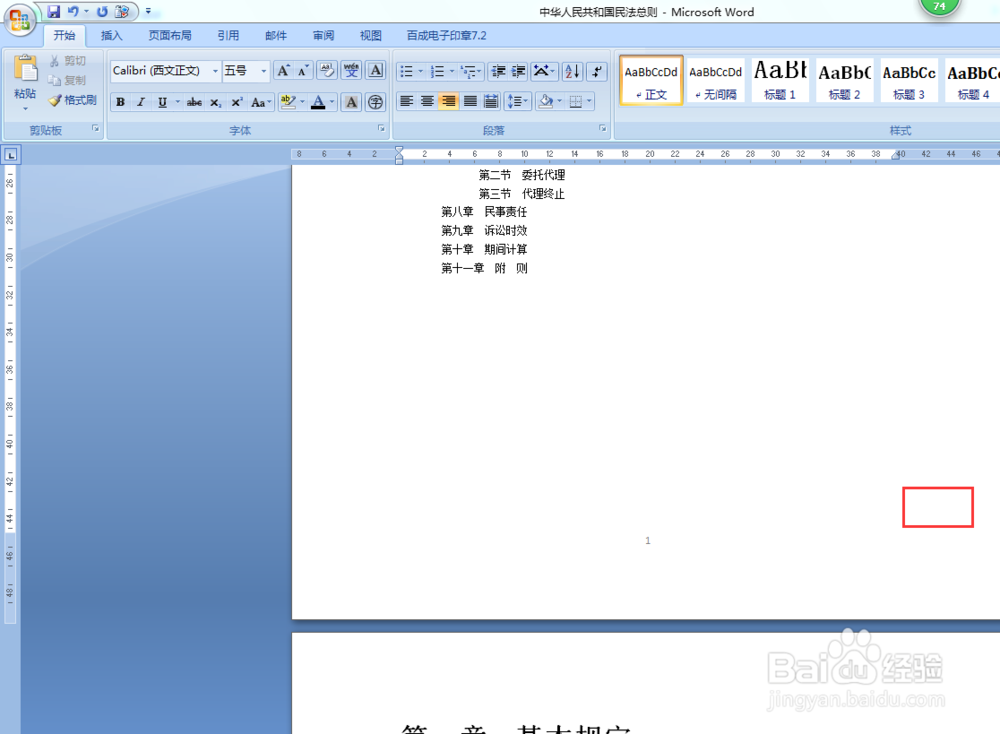Open line spacing dropdown
1000x734 pixels.
517,101
